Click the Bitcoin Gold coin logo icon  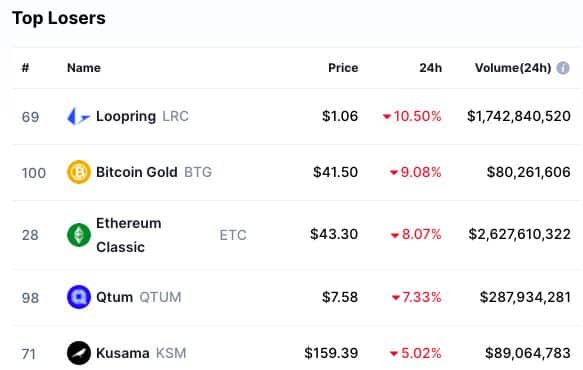(78, 172)
